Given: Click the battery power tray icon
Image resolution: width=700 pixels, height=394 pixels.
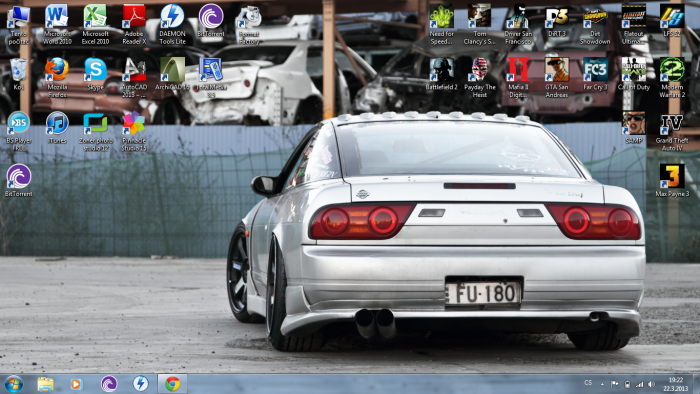Looking at the screenshot, I should (627, 384).
